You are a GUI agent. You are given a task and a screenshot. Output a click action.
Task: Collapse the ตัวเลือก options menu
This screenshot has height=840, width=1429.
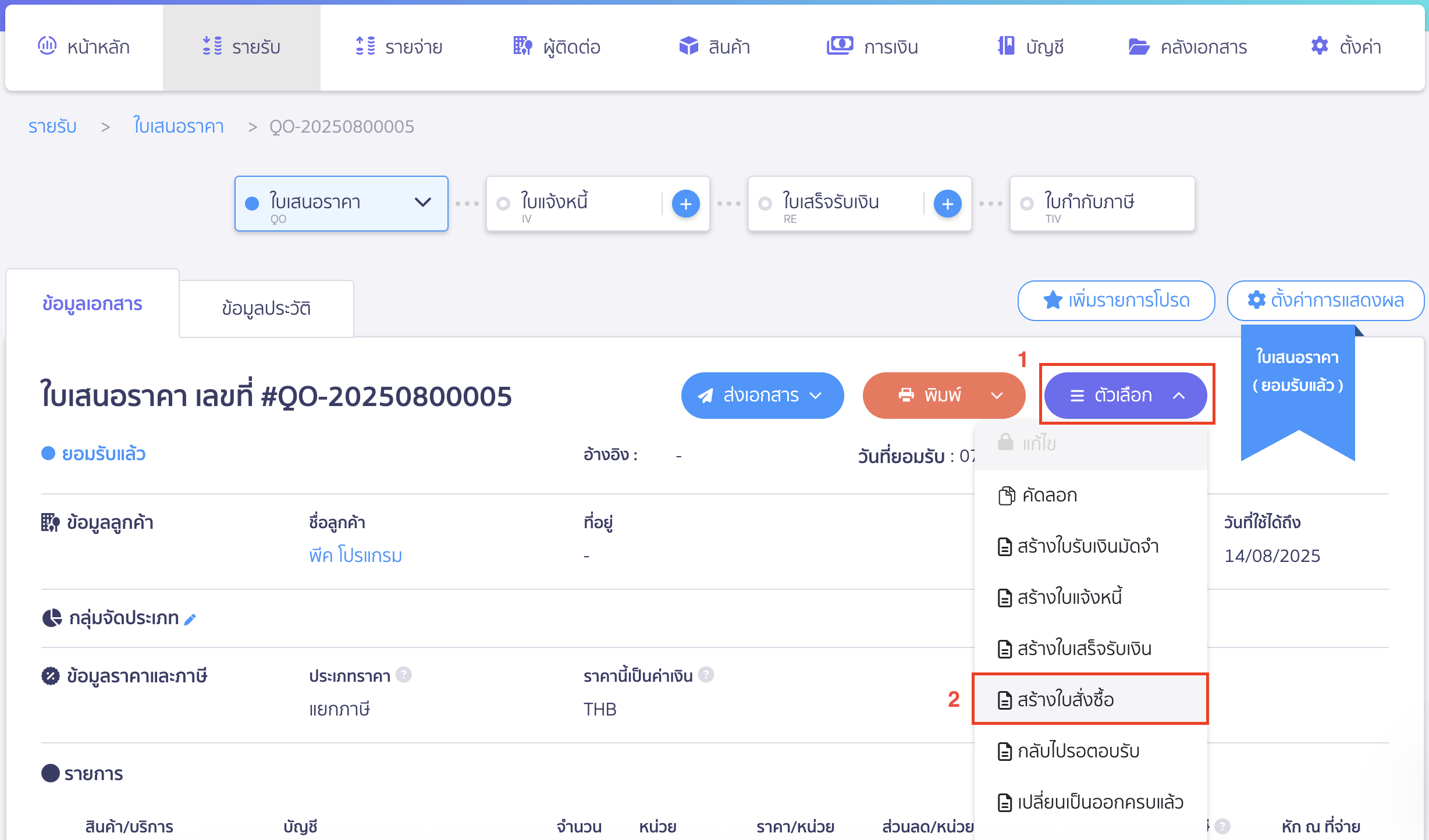click(x=1125, y=396)
